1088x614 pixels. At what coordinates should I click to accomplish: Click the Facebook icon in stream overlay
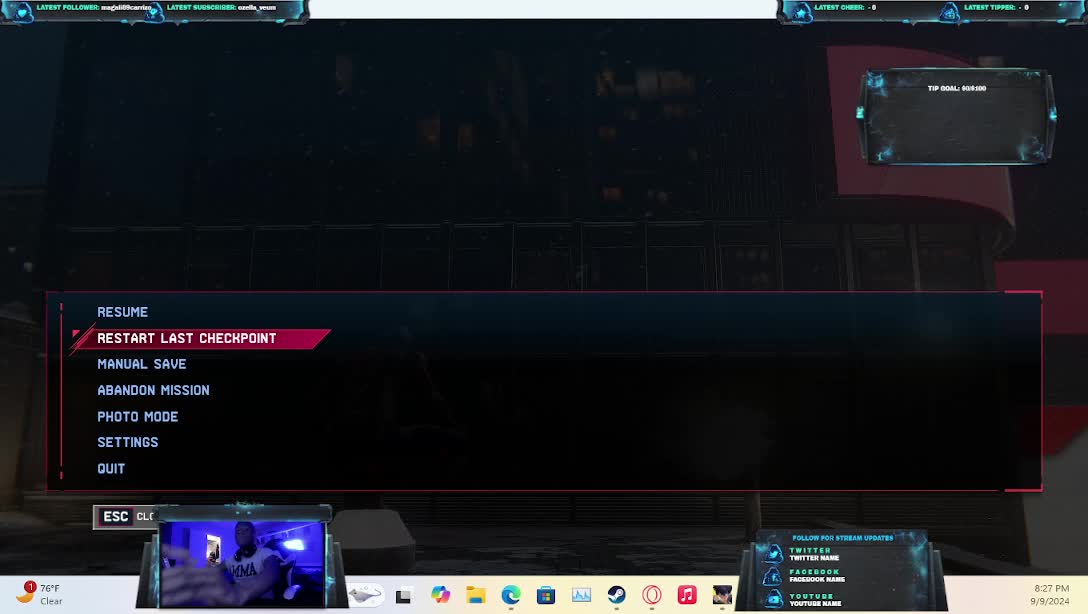pos(772,576)
